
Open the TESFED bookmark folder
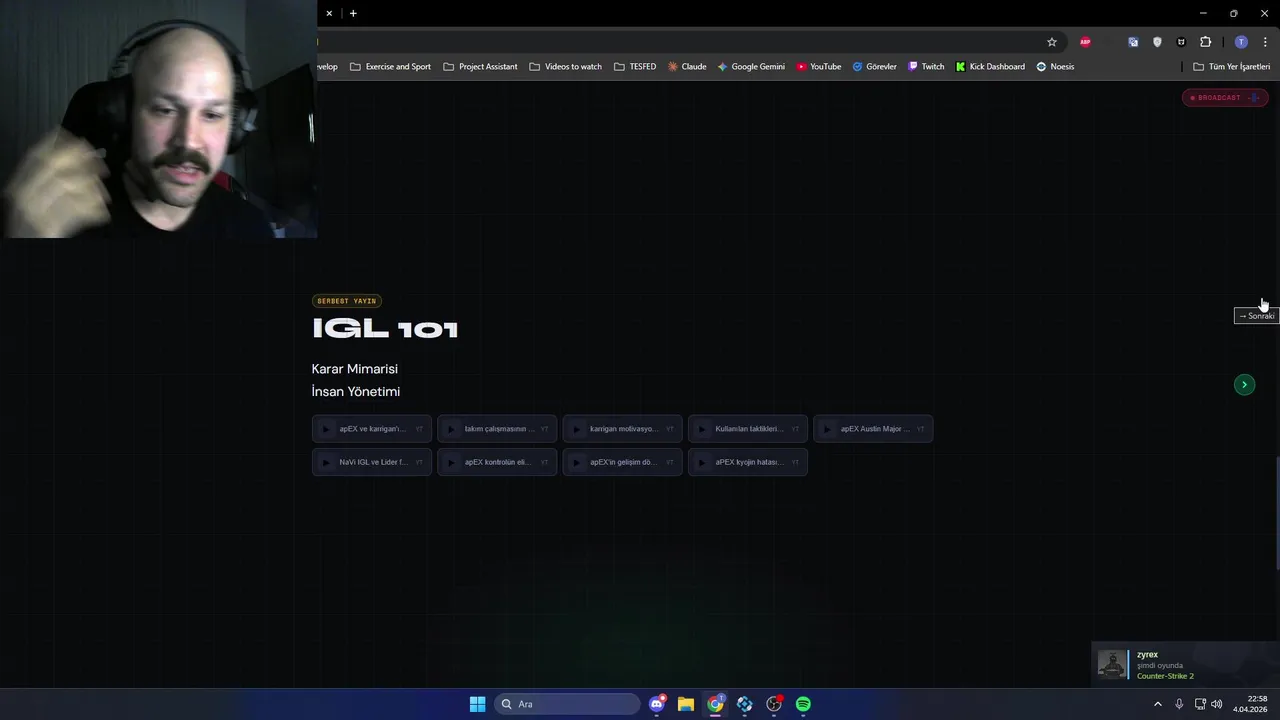click(635, 67)
